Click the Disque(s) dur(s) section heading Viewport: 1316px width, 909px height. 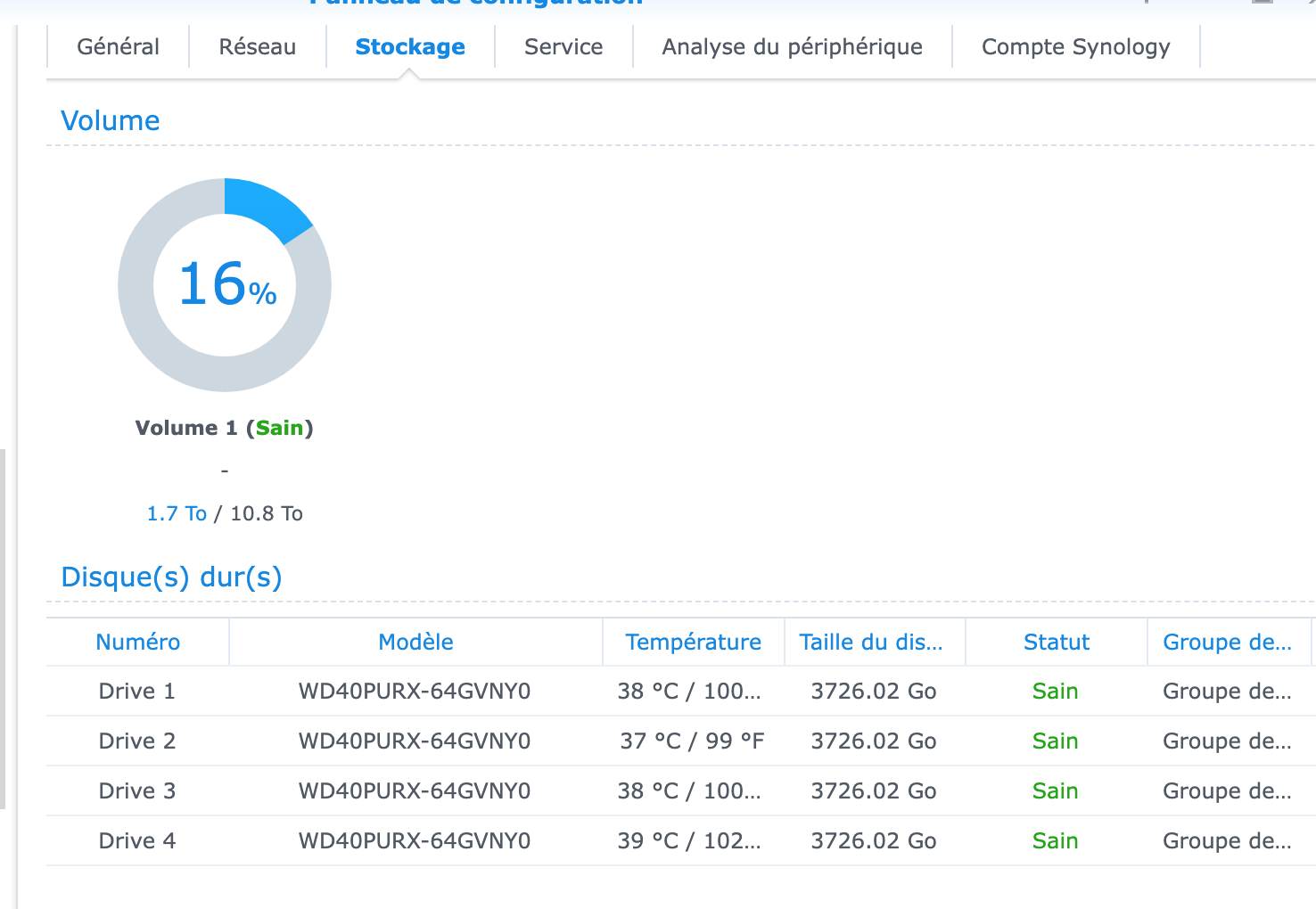click(171, 577)
